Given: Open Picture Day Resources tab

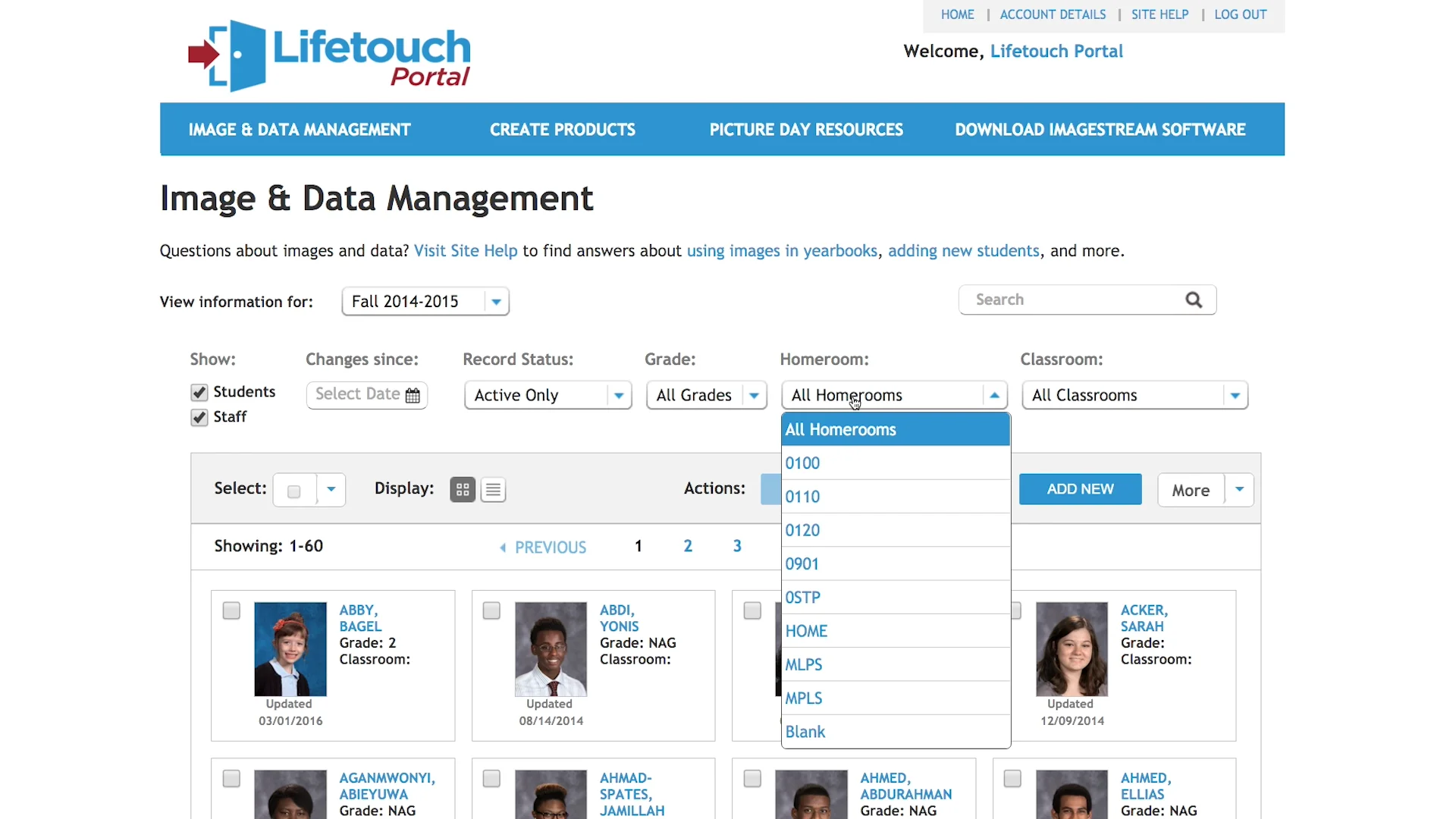Looking at the screenshot, I should coord(806,130).
